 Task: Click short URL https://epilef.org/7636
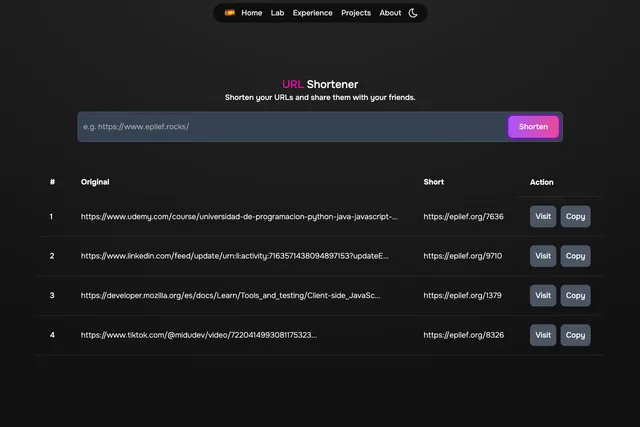tap(463, 217)
